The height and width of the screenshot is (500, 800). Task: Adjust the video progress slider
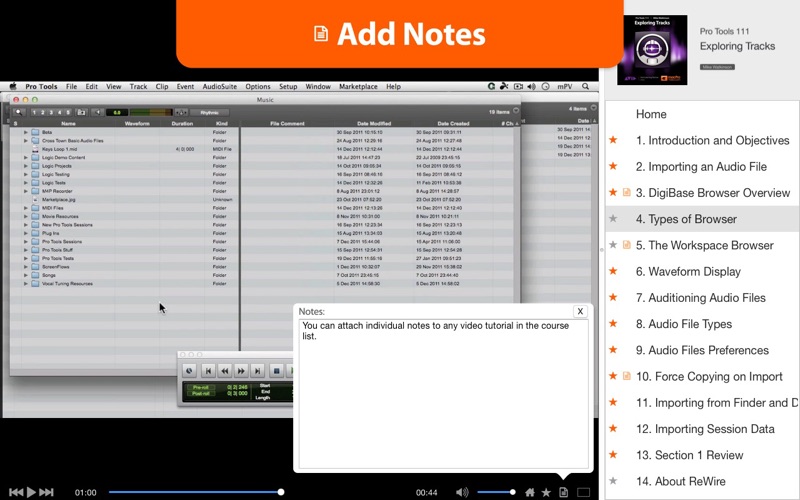point(196,492)
